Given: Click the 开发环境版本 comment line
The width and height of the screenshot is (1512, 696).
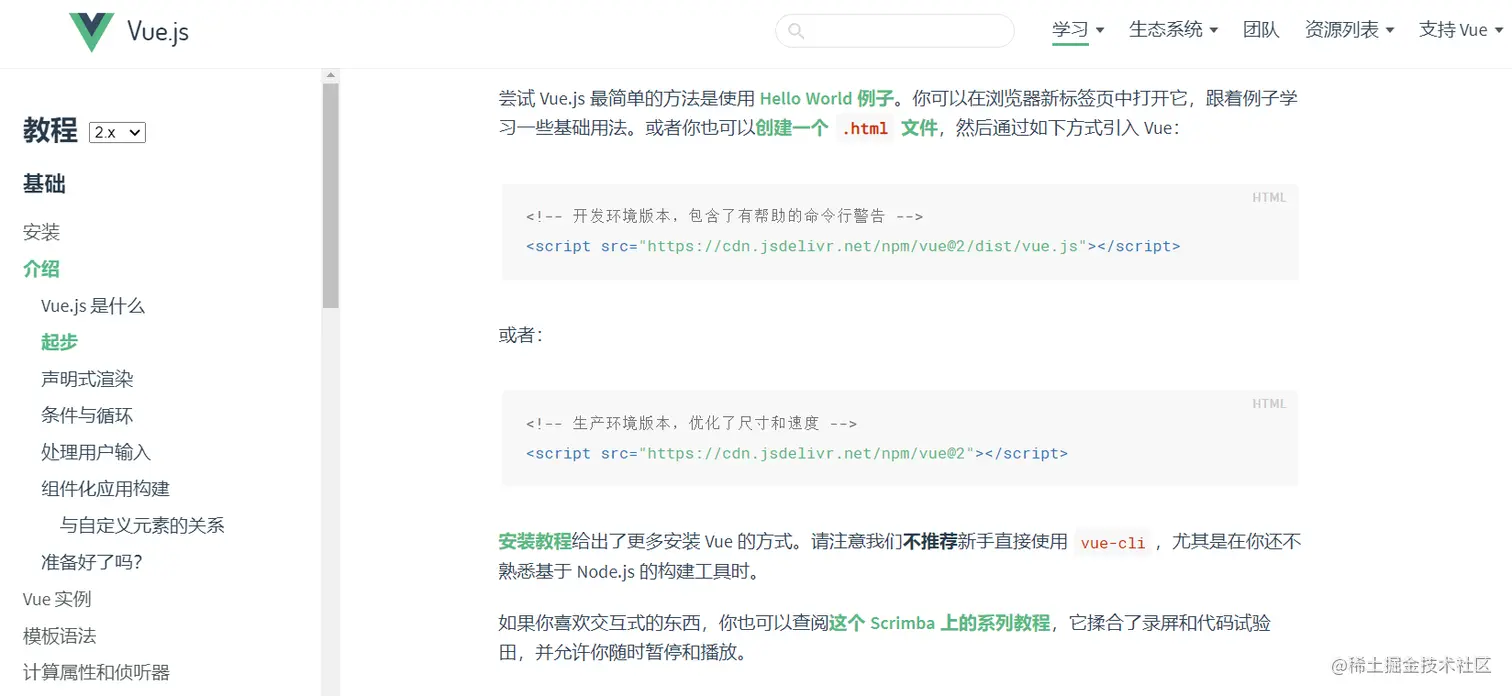Looking at the screenshot, I should pos(724,216).
